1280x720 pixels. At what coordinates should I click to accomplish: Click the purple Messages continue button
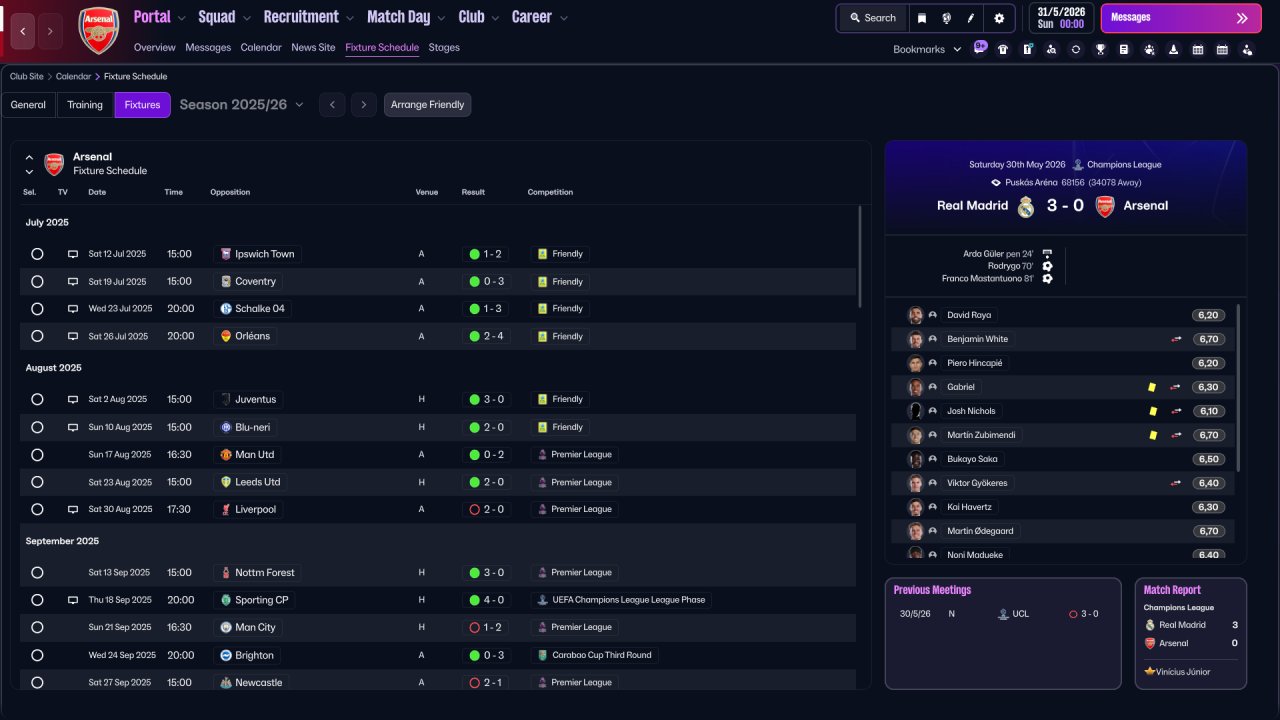[1180, 18]
